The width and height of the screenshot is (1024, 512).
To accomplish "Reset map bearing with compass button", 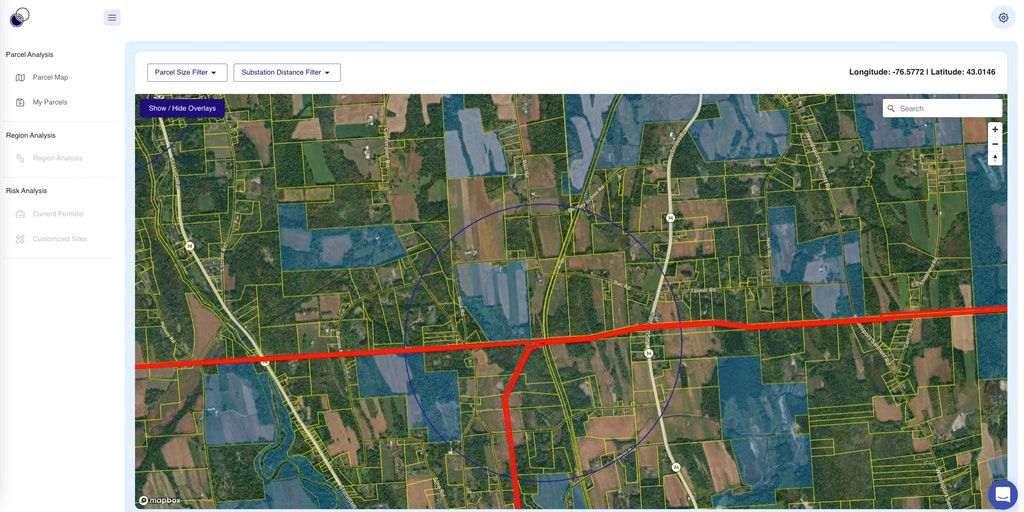I will pos(995,158).
